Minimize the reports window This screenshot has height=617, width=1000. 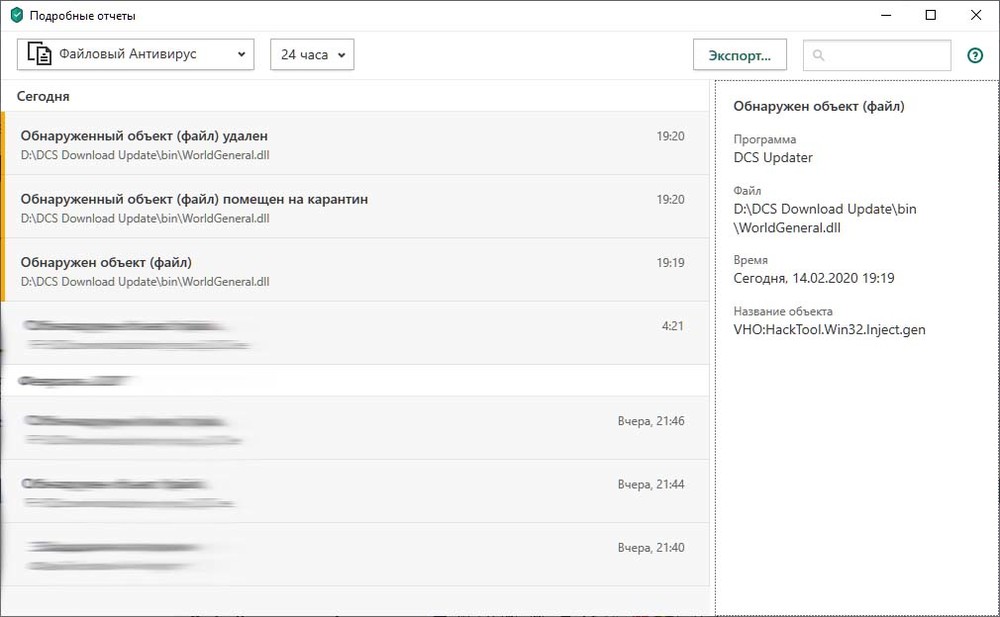885,15
